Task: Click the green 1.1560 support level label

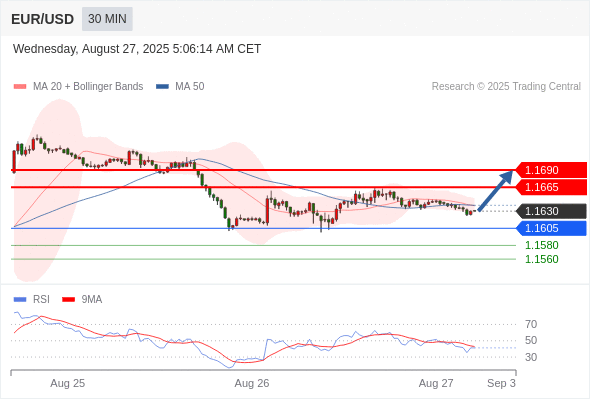Action: [x=541, y=259]
